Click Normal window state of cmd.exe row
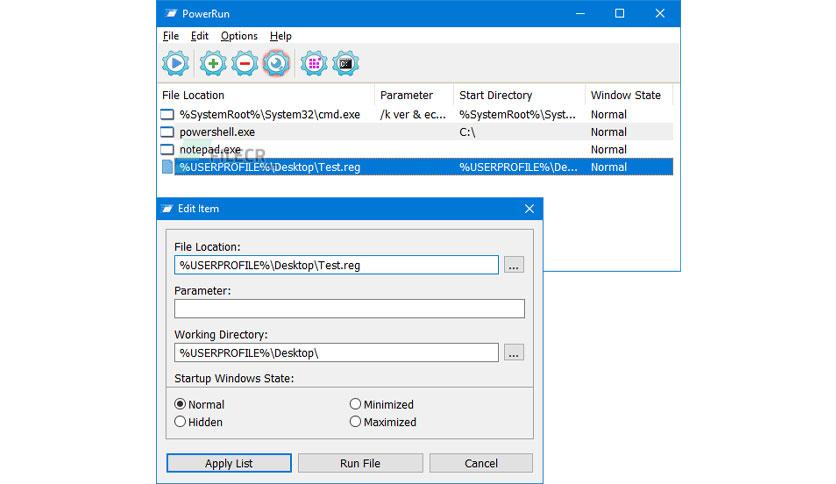The width and height of the screenshot is (836, 484). coord(609,115)
